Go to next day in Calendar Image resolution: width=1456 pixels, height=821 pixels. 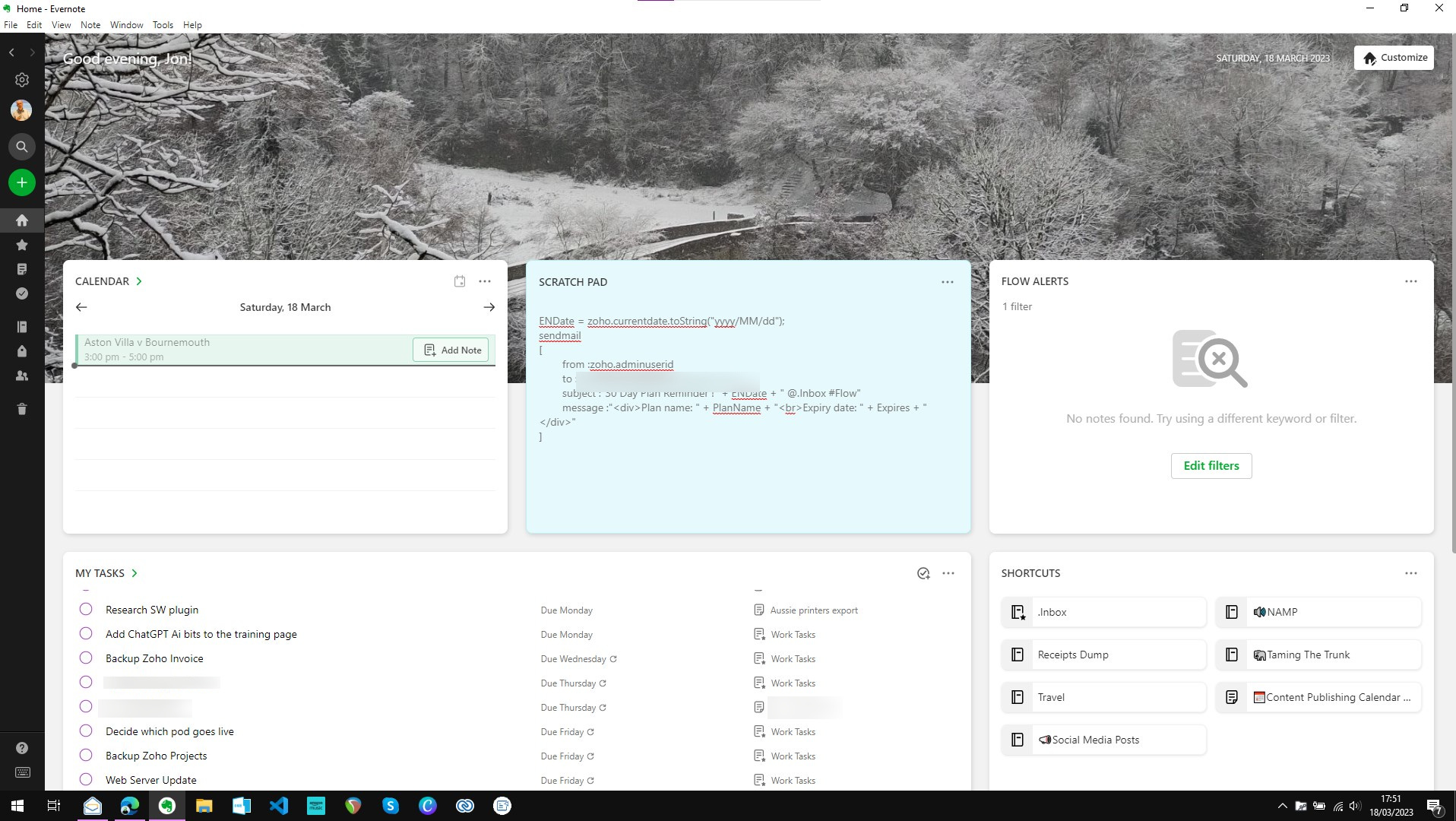pyautogui.click(x=489, y=307)
